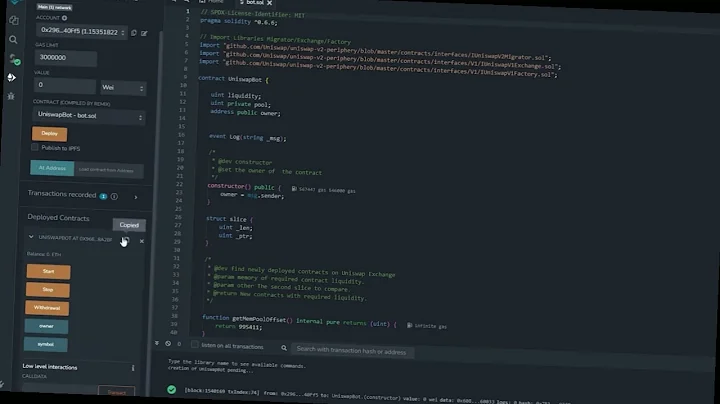Open Low level interactions info icon

(x=133, y=368)
